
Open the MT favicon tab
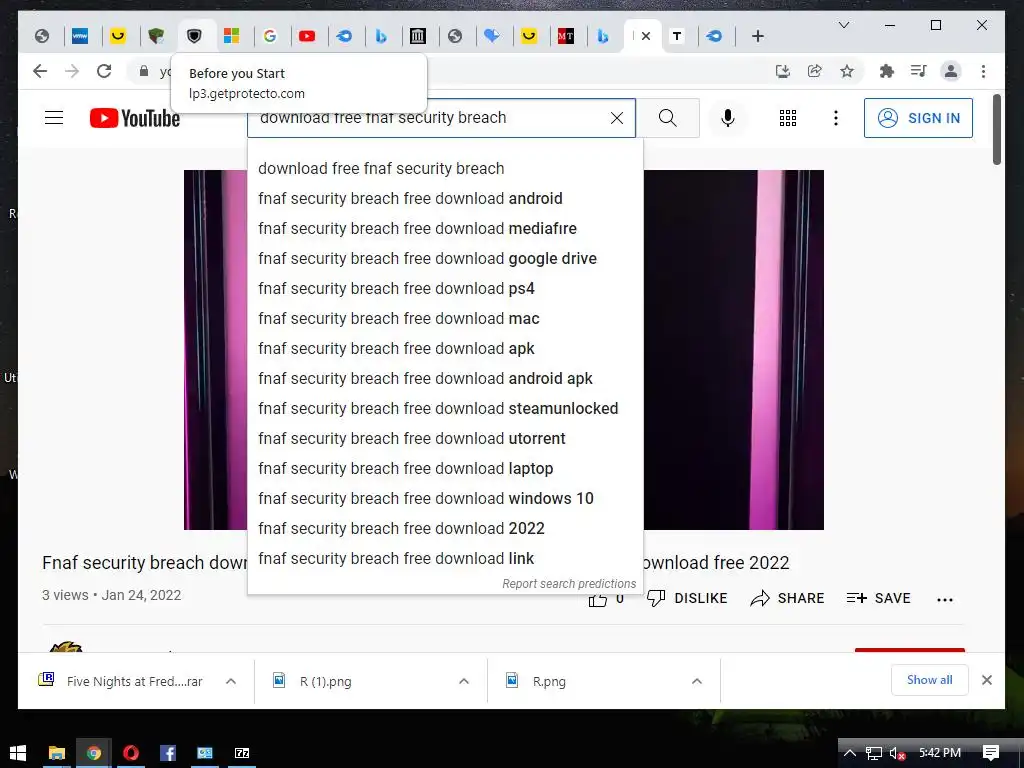coord(566,36)
